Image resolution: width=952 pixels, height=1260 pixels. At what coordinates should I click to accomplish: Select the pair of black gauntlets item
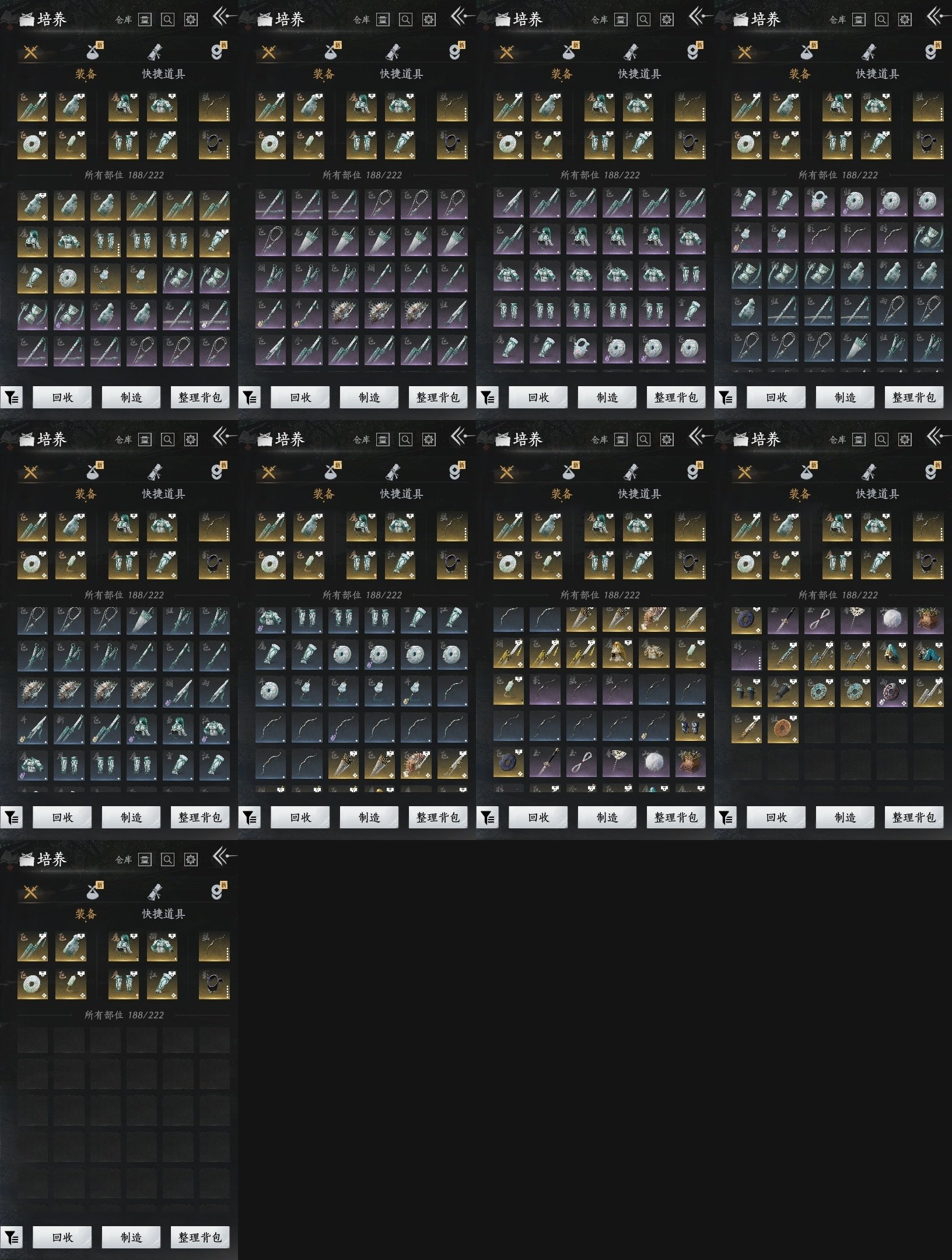747,692
